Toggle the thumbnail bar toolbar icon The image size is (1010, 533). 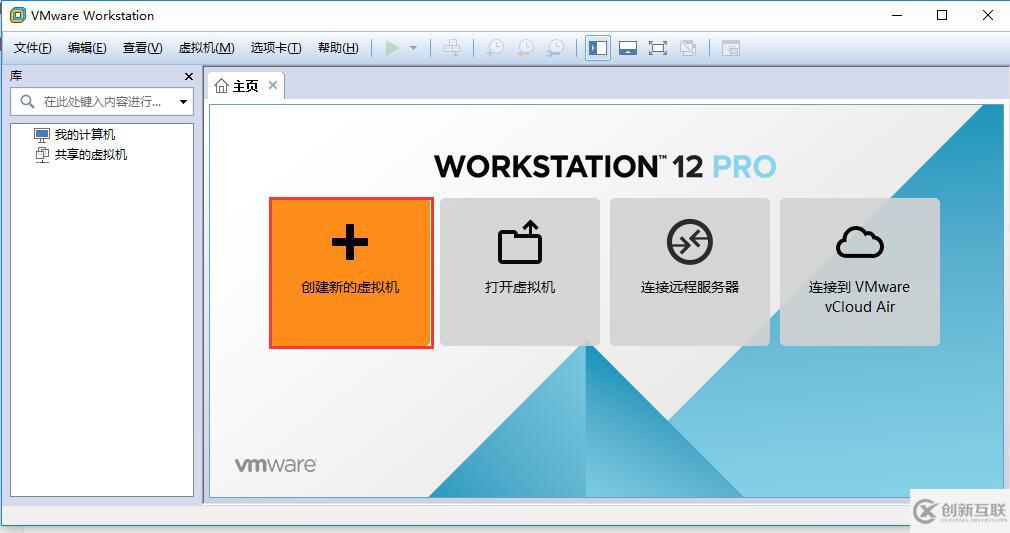coord(628,48)
